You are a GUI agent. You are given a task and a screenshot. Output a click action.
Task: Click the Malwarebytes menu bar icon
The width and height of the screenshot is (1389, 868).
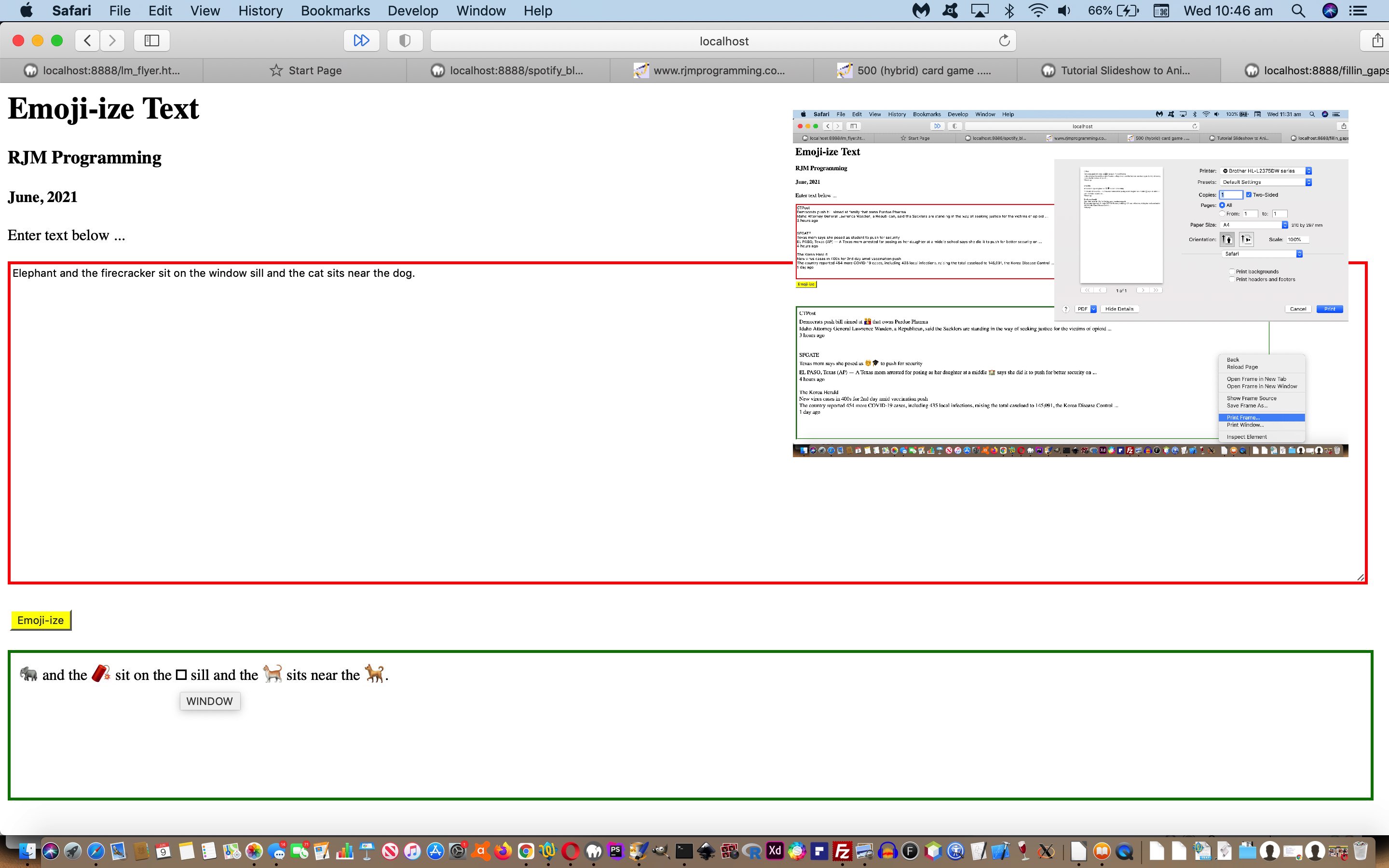(x=921, y=10)
